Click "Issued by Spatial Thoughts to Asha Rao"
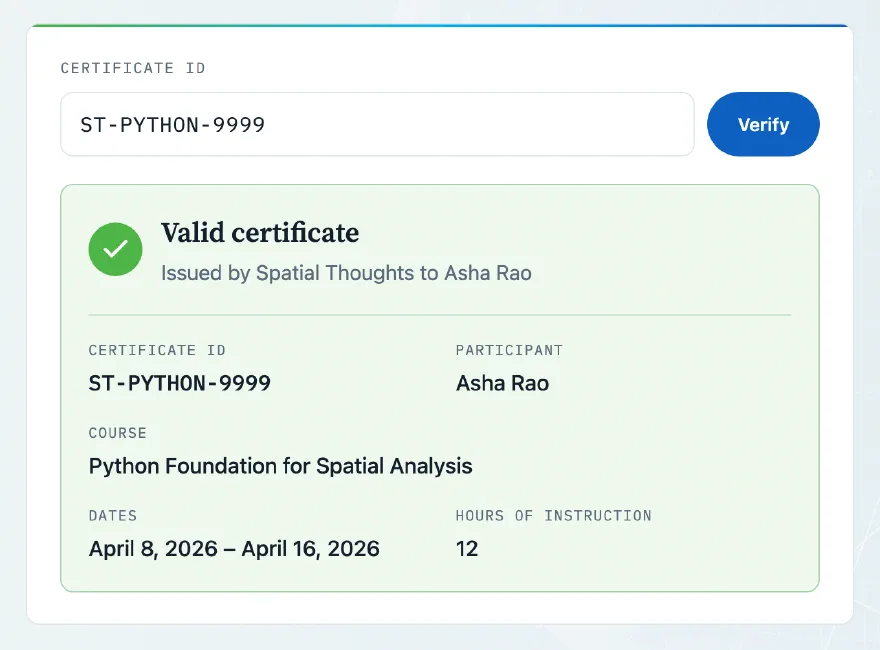The height and width of the screenshot is (650, 880). [x=346, y=273]
